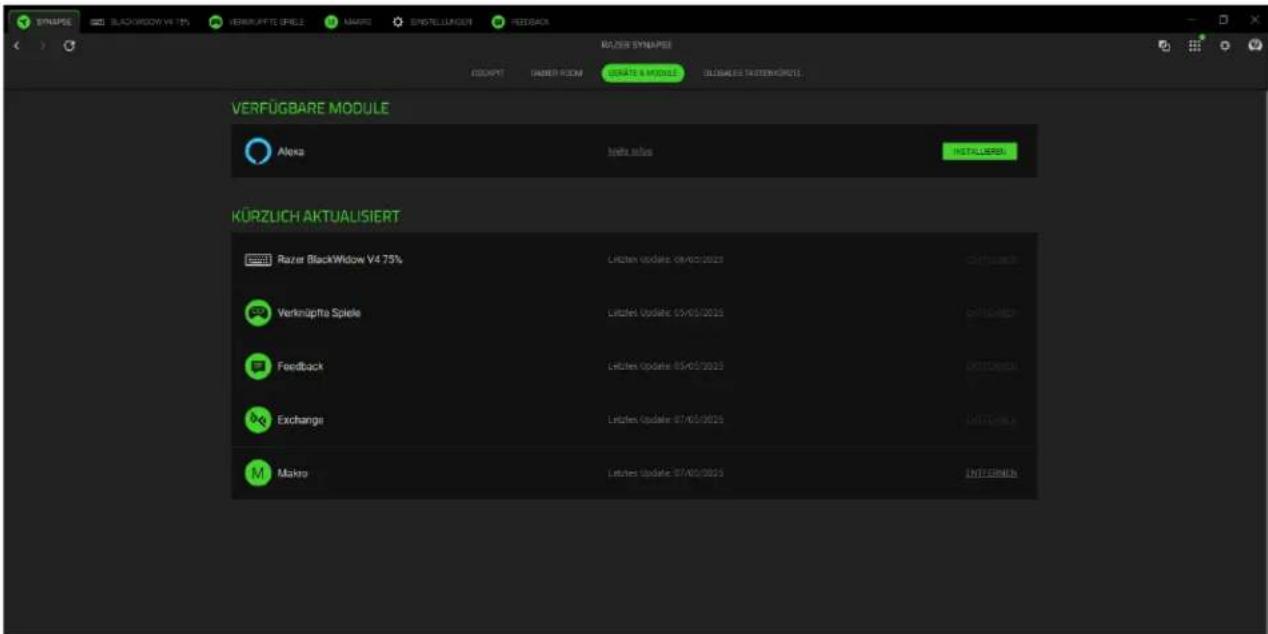This screenshot has width=1268, height=634.
Task: Click the Makro row's Letztes Update date
Action: pyautogui.click(x=665, y=473)
